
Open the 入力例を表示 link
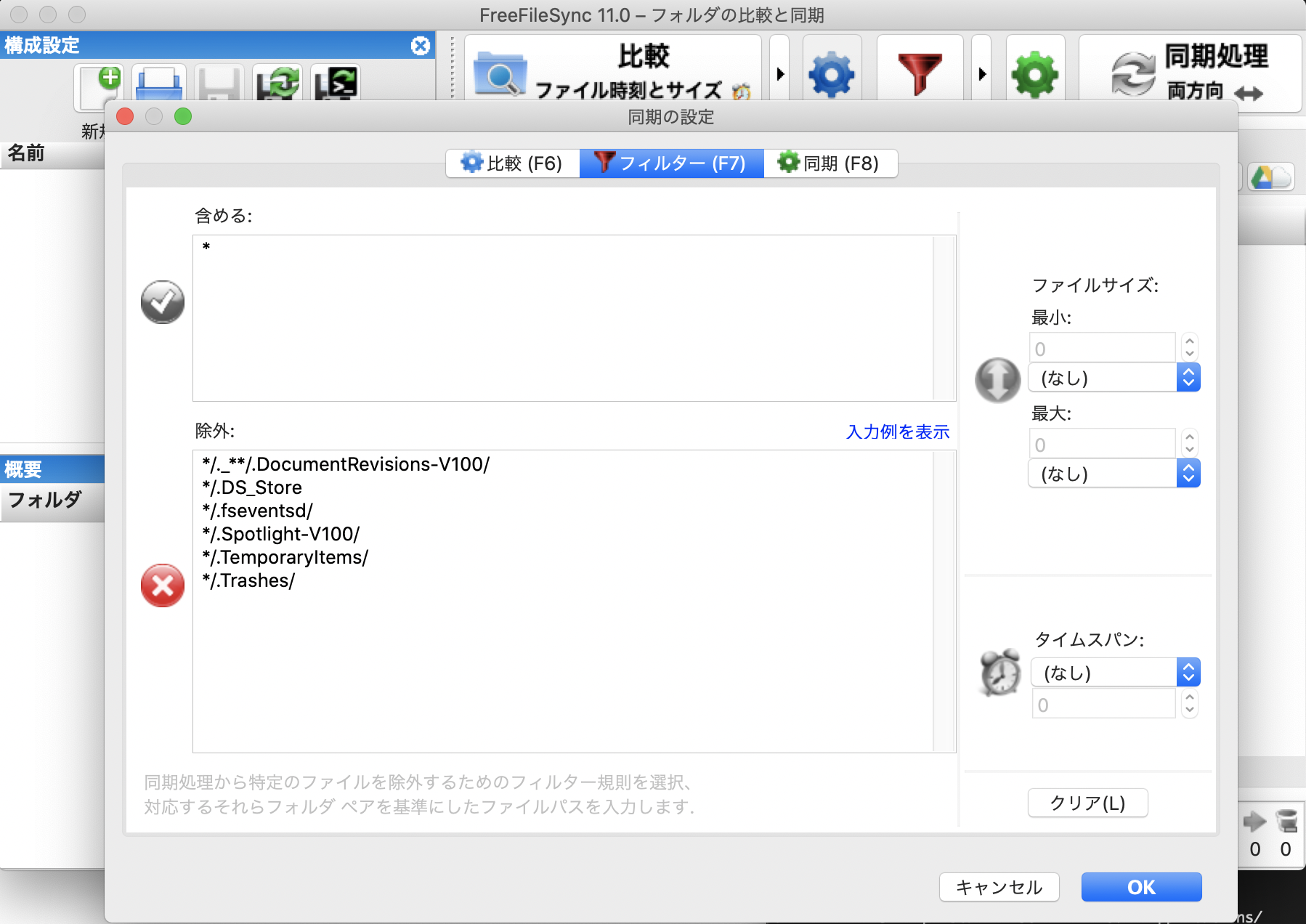898,431
